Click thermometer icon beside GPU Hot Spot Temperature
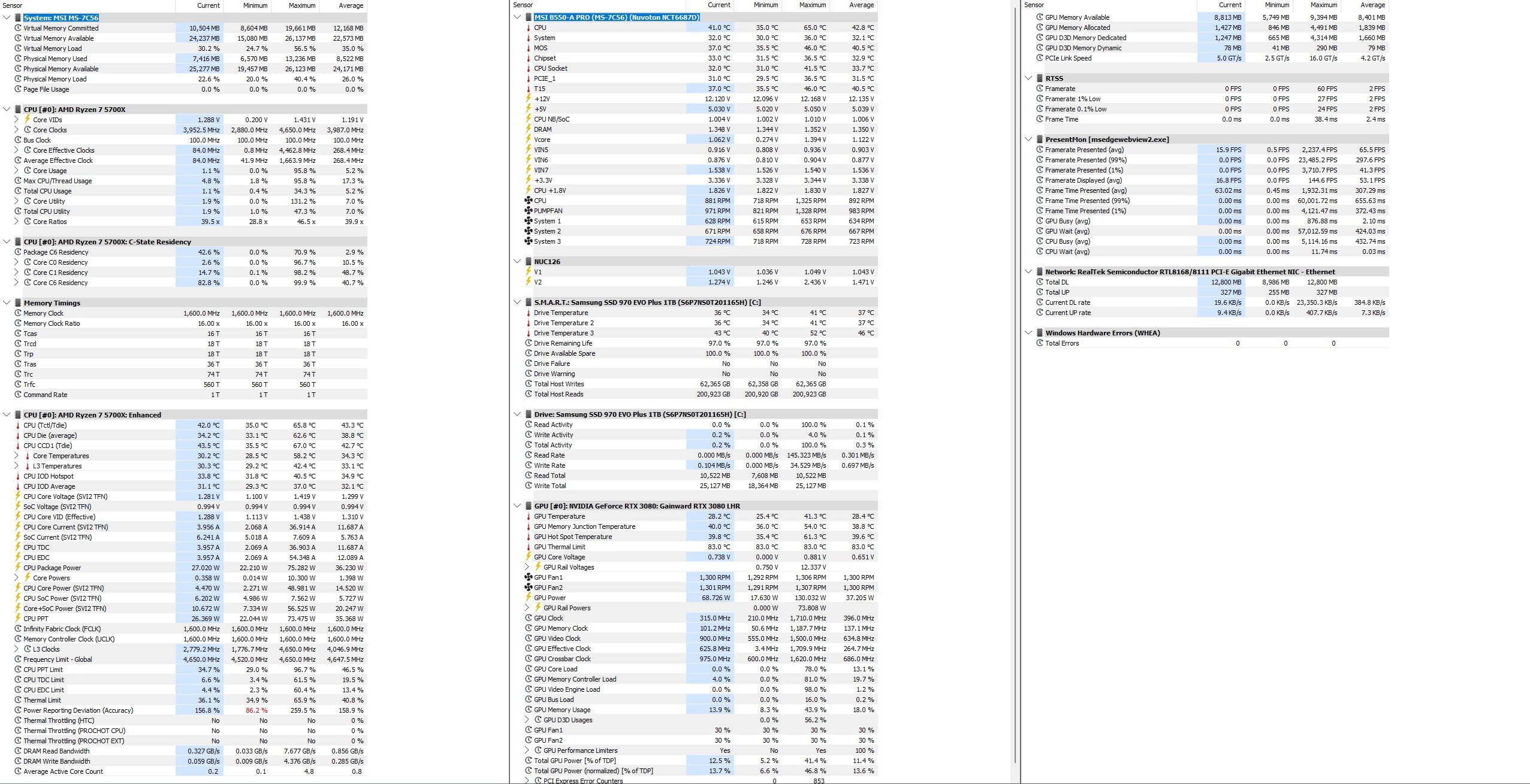Screen dimensions: 1530x784 point(529,537)
